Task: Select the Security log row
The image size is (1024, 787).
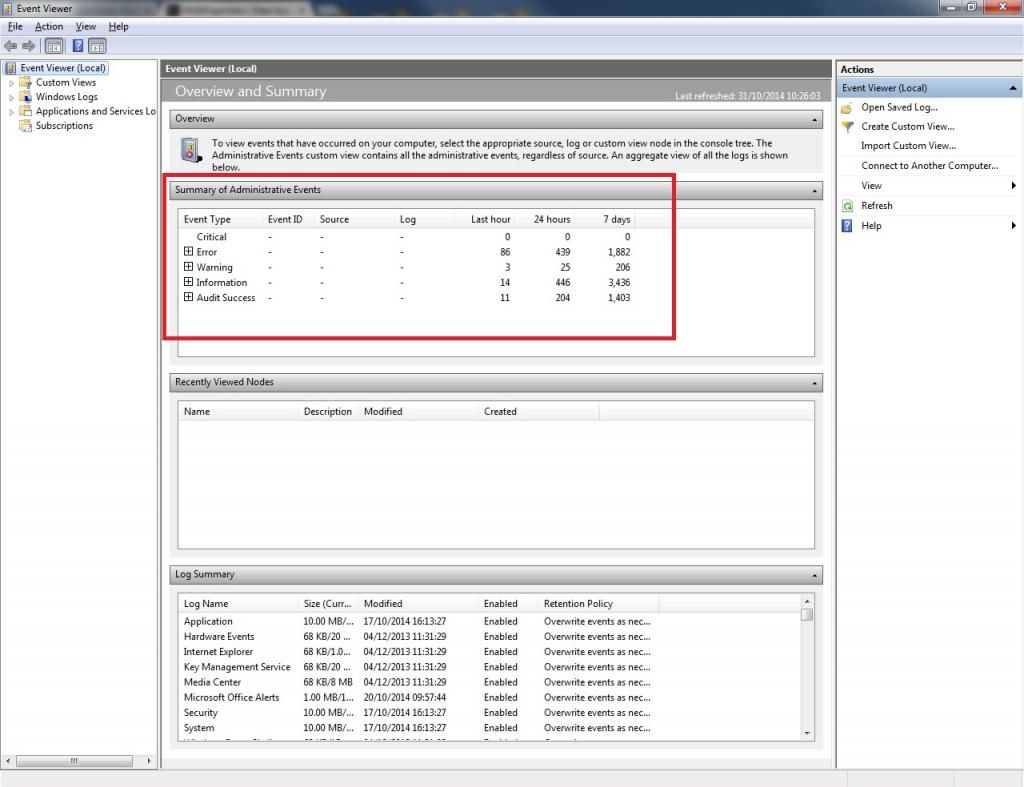Action: click(417, 713)
